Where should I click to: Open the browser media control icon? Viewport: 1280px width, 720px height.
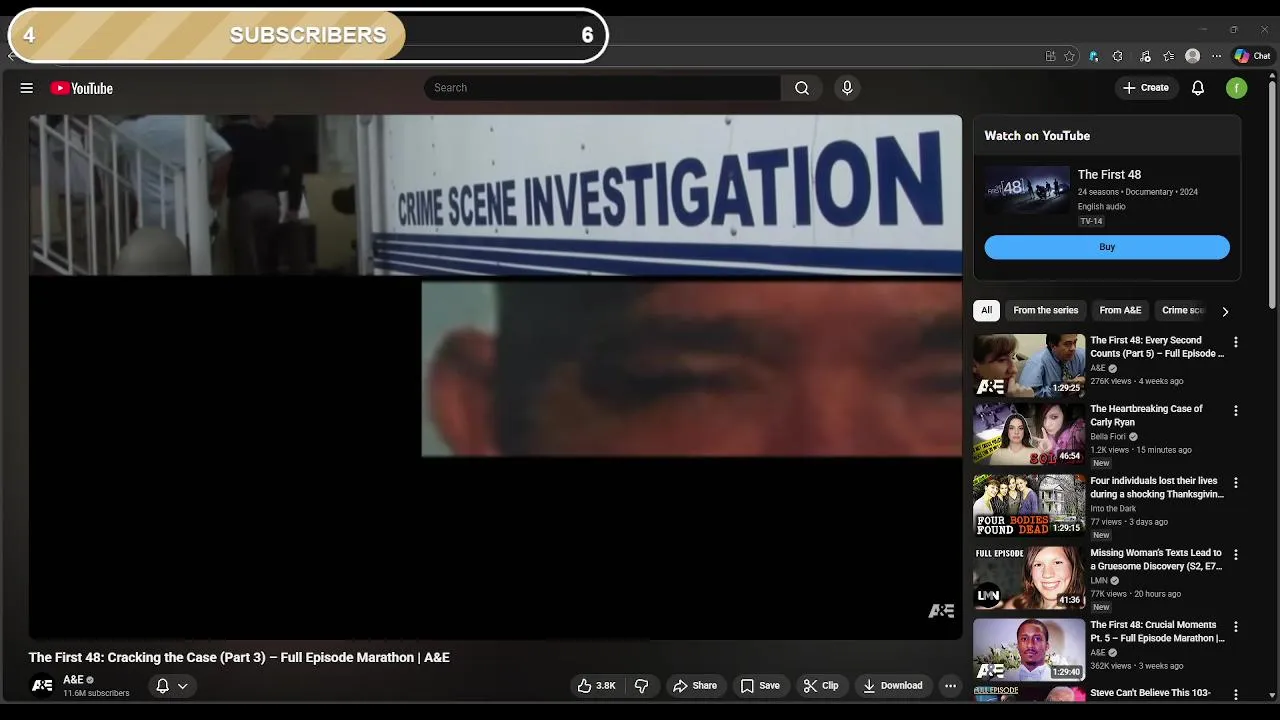click(1145, 56)
